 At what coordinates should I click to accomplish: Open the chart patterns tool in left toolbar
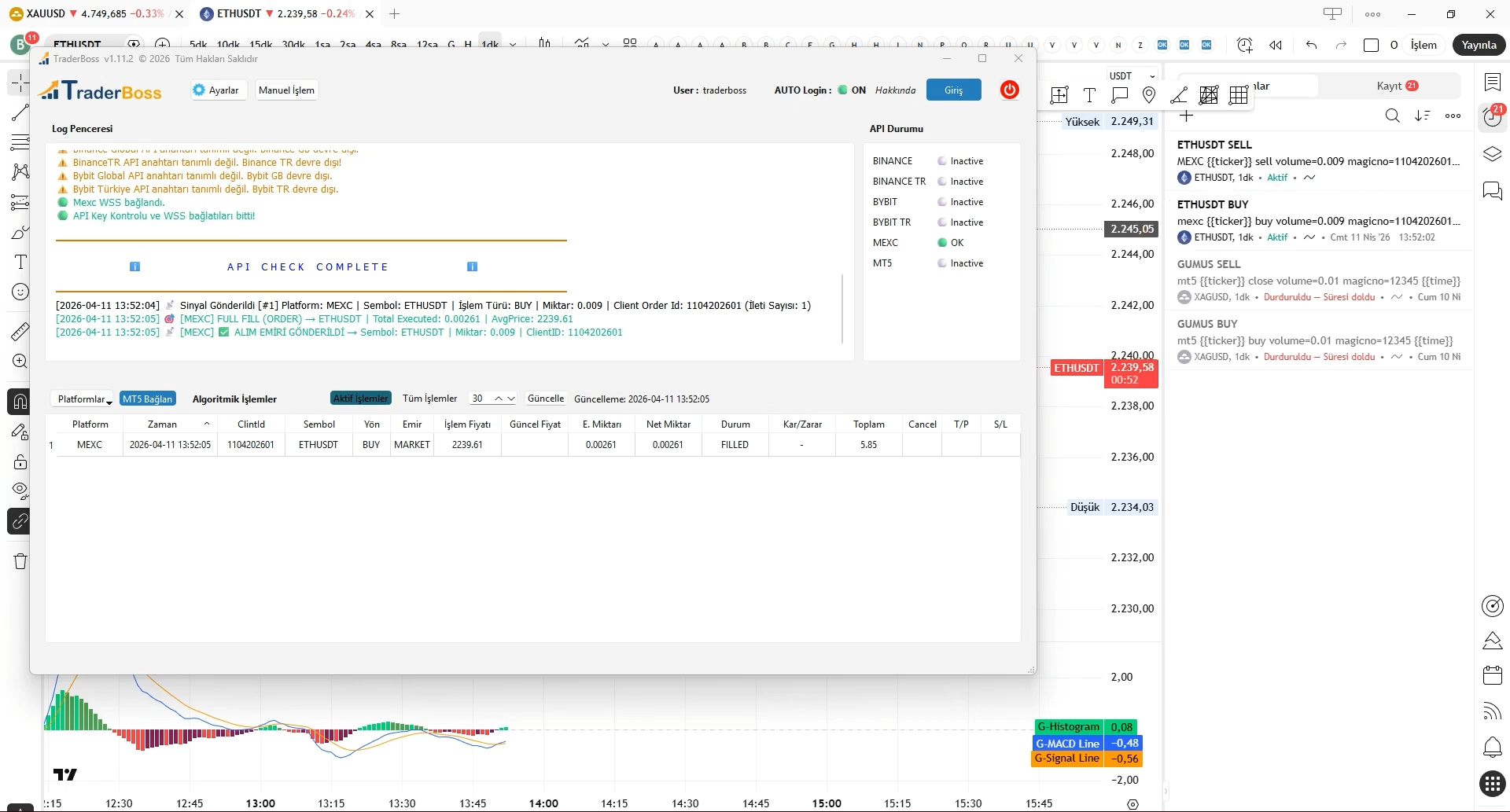coord(20,172)
